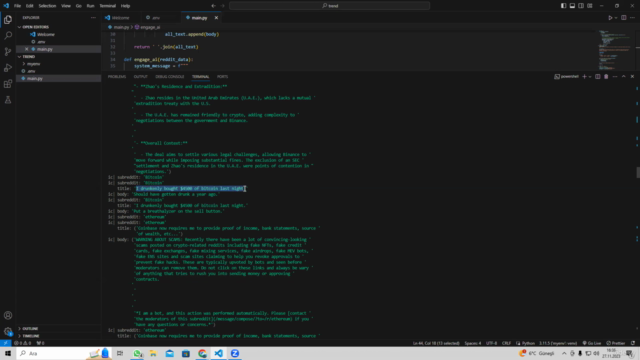This screenshot has height=360, width=640.
Task: Open errors and warnings status indicator
Action: pyautogui.click(x=22, y=343)
